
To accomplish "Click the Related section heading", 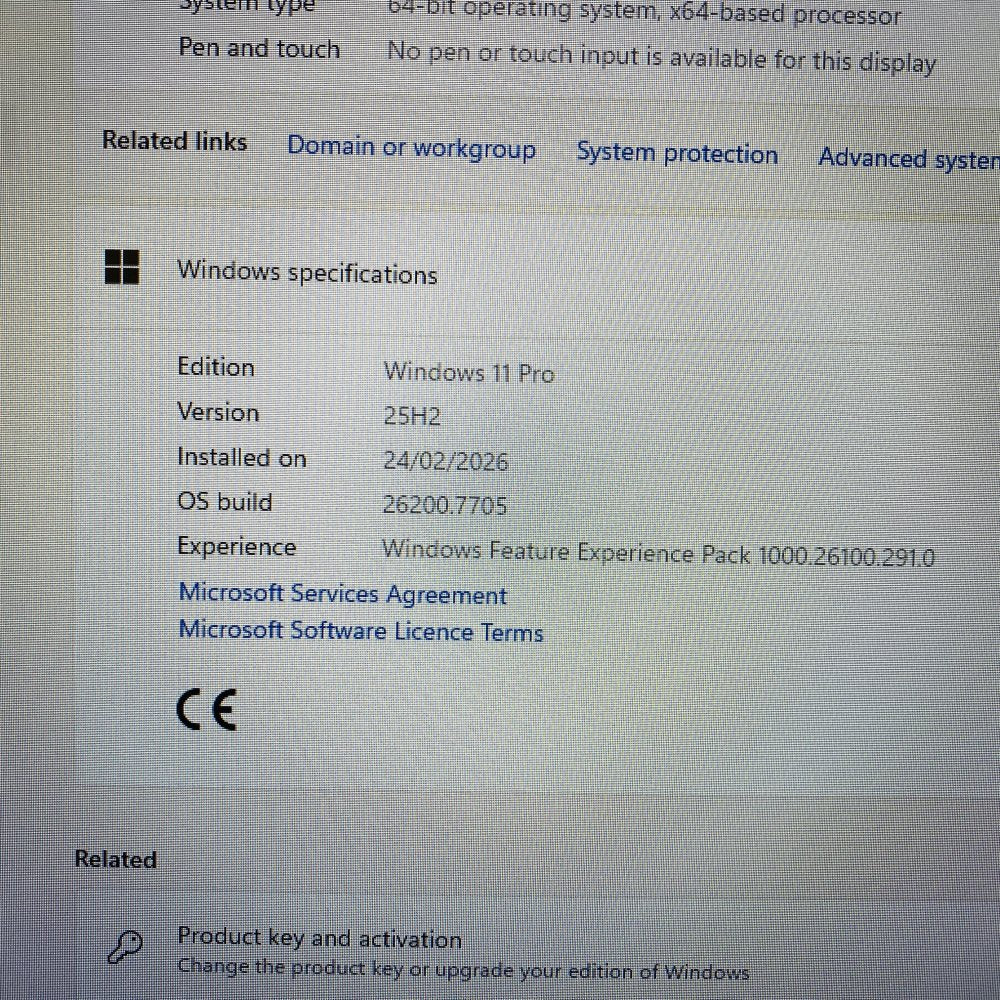I will [x=116, y=859].
